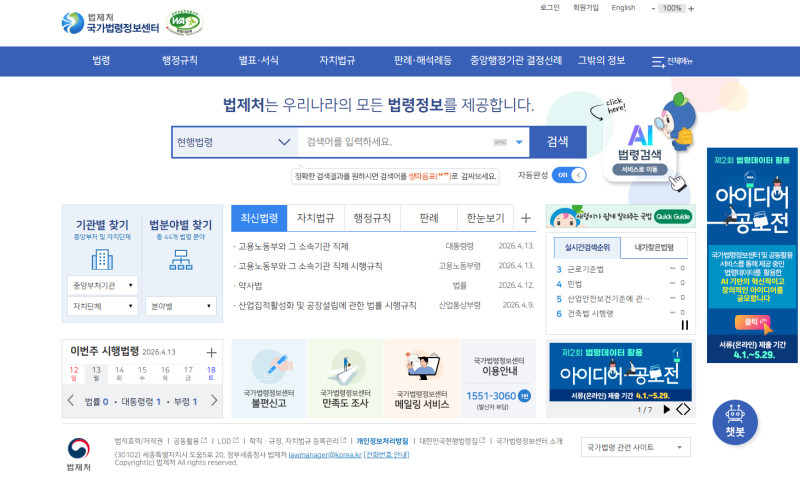Screen dimensions: 800x479
Task: Pause the real-time search ranking rotation
Action: click(x=685, y=325)
